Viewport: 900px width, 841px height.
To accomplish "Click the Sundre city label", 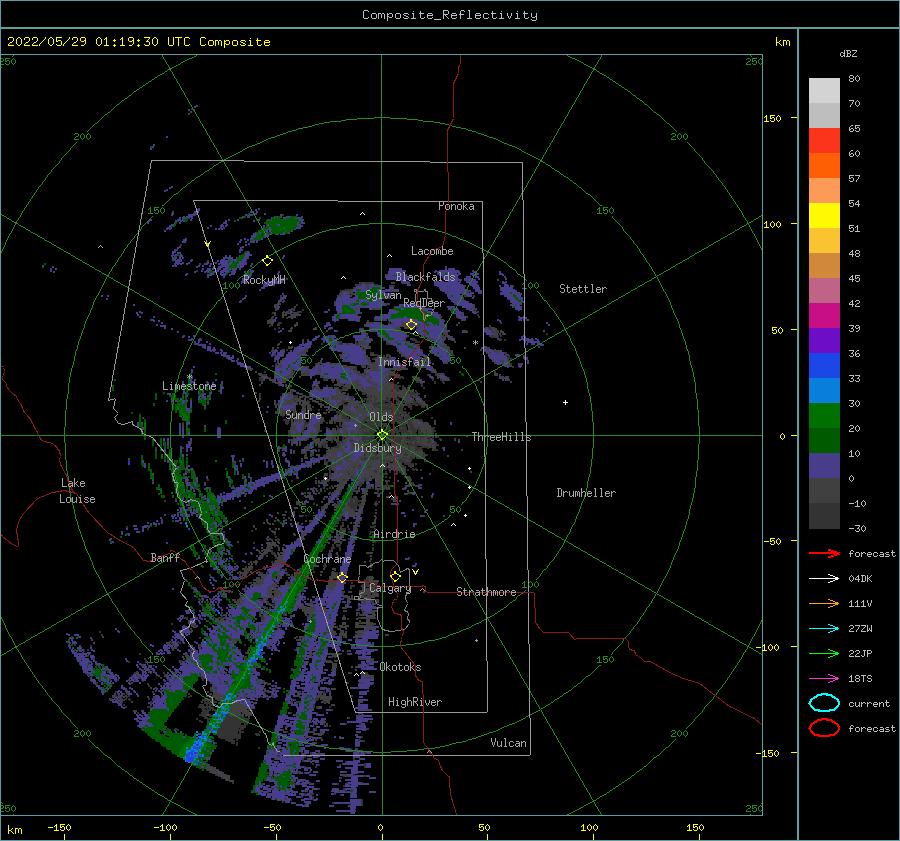I will click(x=303, y=415).
